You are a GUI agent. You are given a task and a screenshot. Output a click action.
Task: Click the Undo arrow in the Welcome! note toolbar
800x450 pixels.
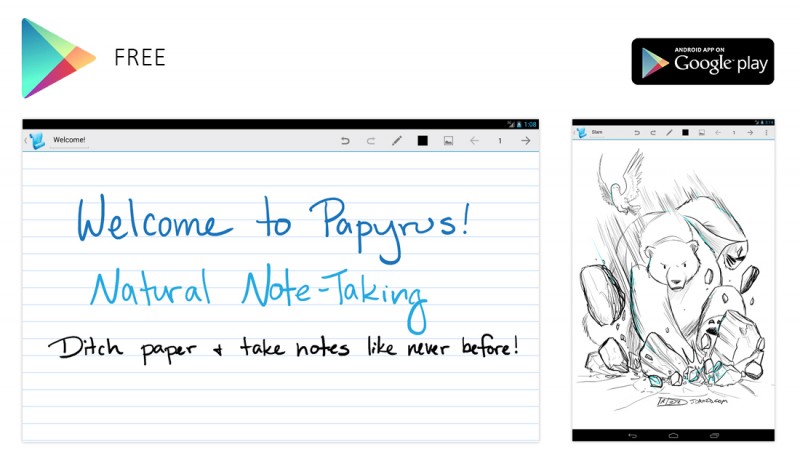(x=345, y=141)
